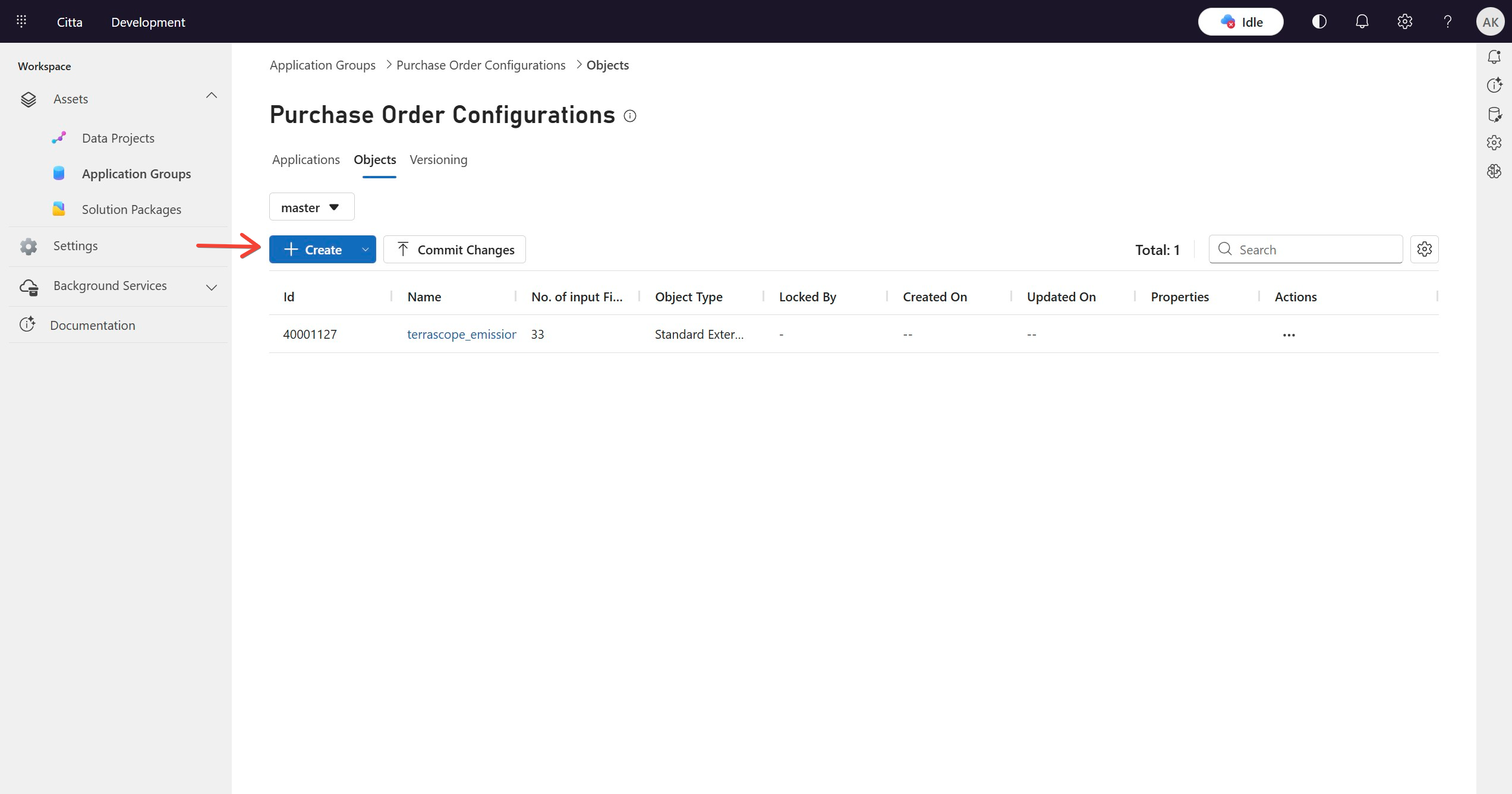Click the help question mark icon

coord(1447,21)
